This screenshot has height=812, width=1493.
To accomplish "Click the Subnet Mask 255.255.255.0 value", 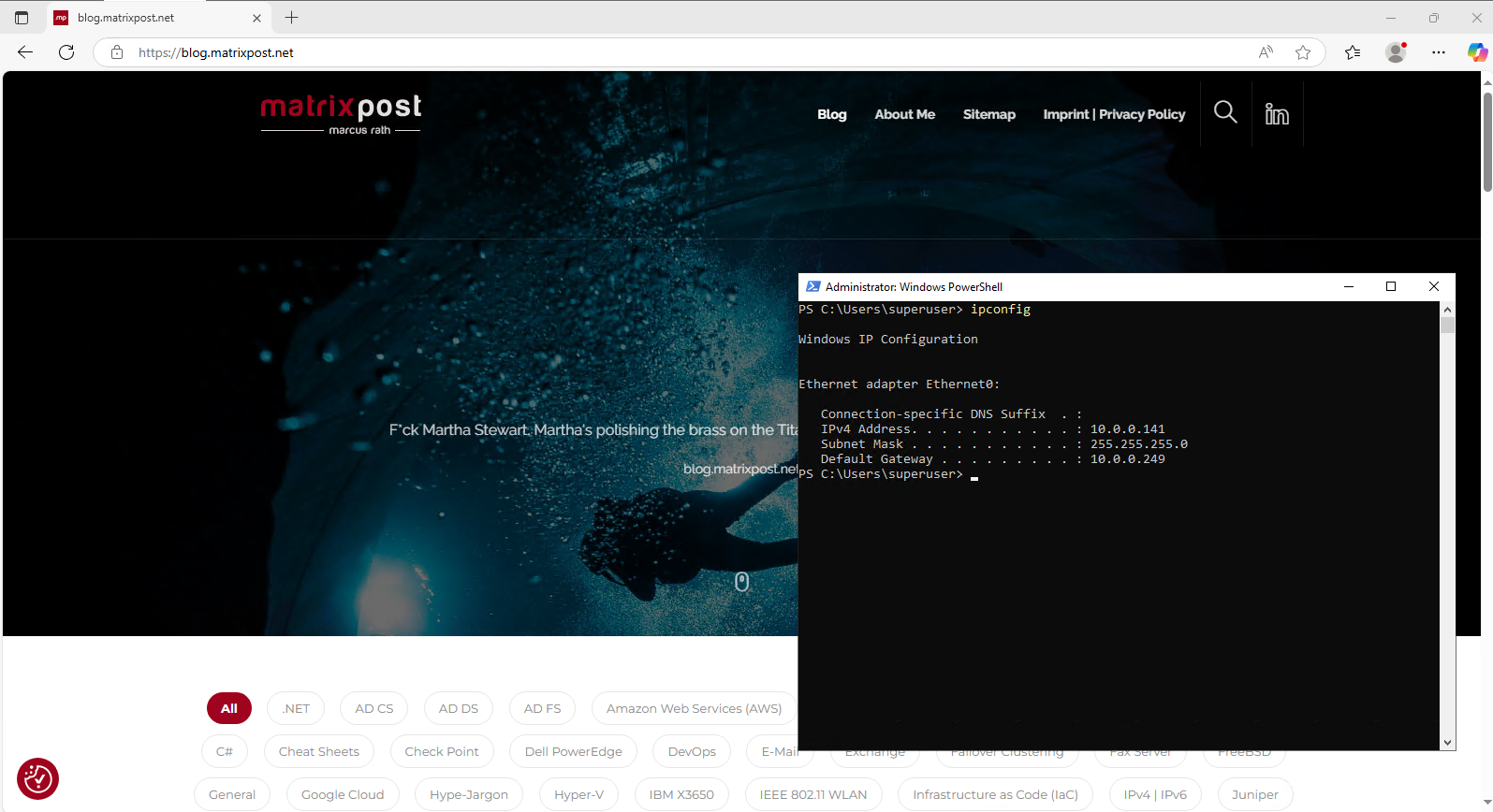I will (x=1139, y=444).
